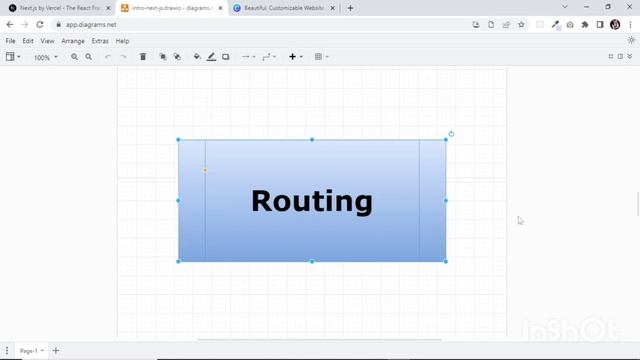Open Chrome three-dot menu
Screen dimensions: 640x360
click(630, 24)
